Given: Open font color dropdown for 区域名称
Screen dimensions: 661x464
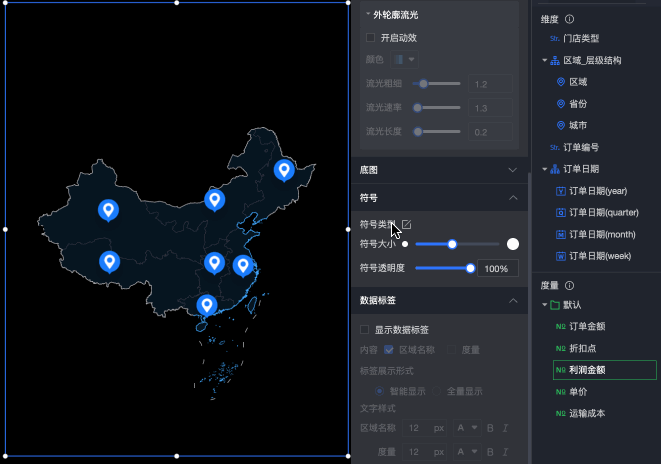Looking at the screenshot, I should click(468, 428).
